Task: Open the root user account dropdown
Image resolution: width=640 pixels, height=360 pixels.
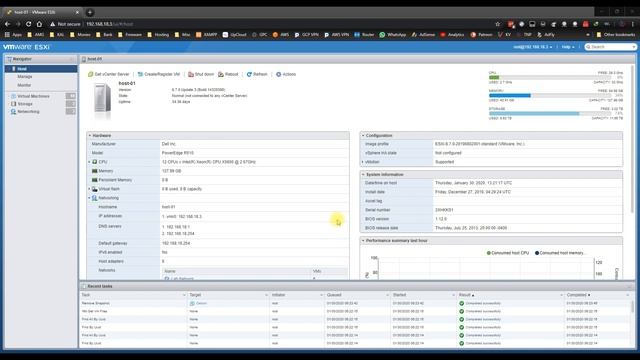Action: click(533, 47)
